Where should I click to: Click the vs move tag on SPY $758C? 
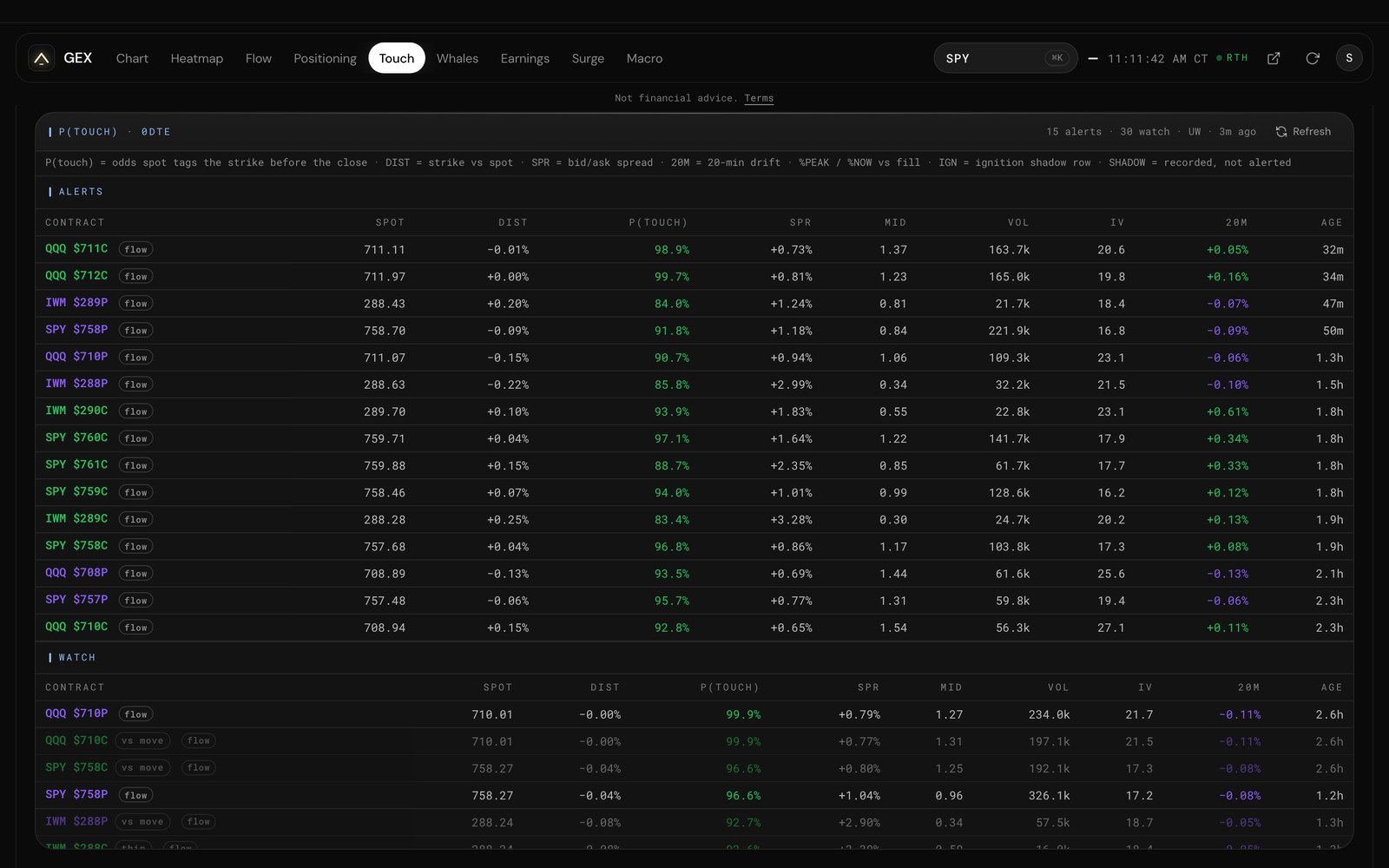click(x=142, y=767)
